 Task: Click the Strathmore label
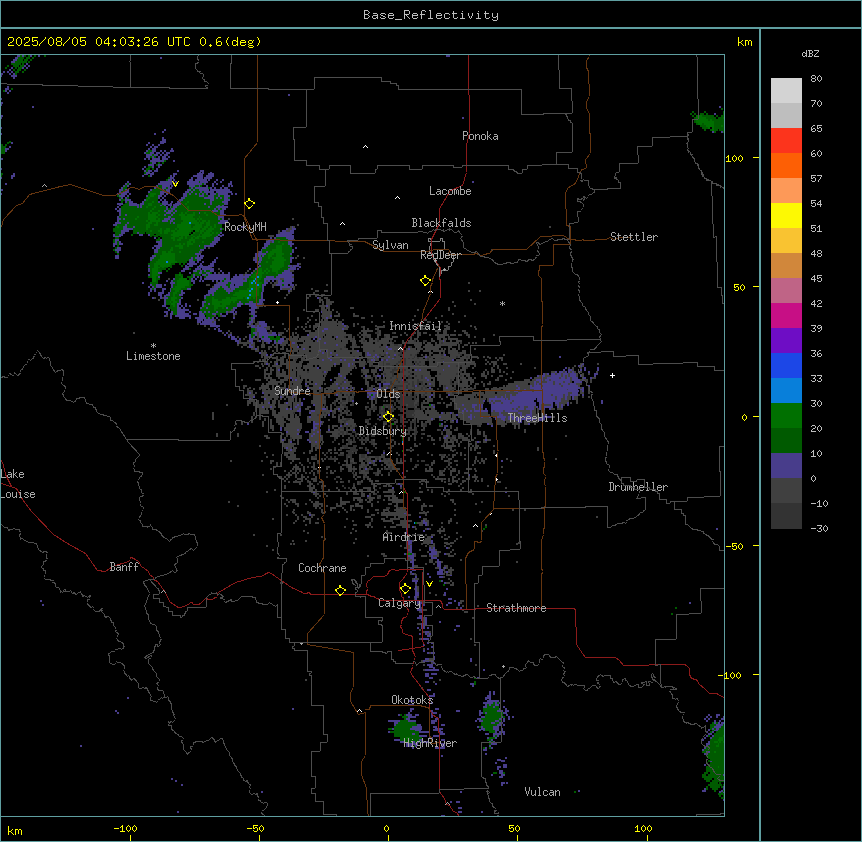tap(516, 608)
